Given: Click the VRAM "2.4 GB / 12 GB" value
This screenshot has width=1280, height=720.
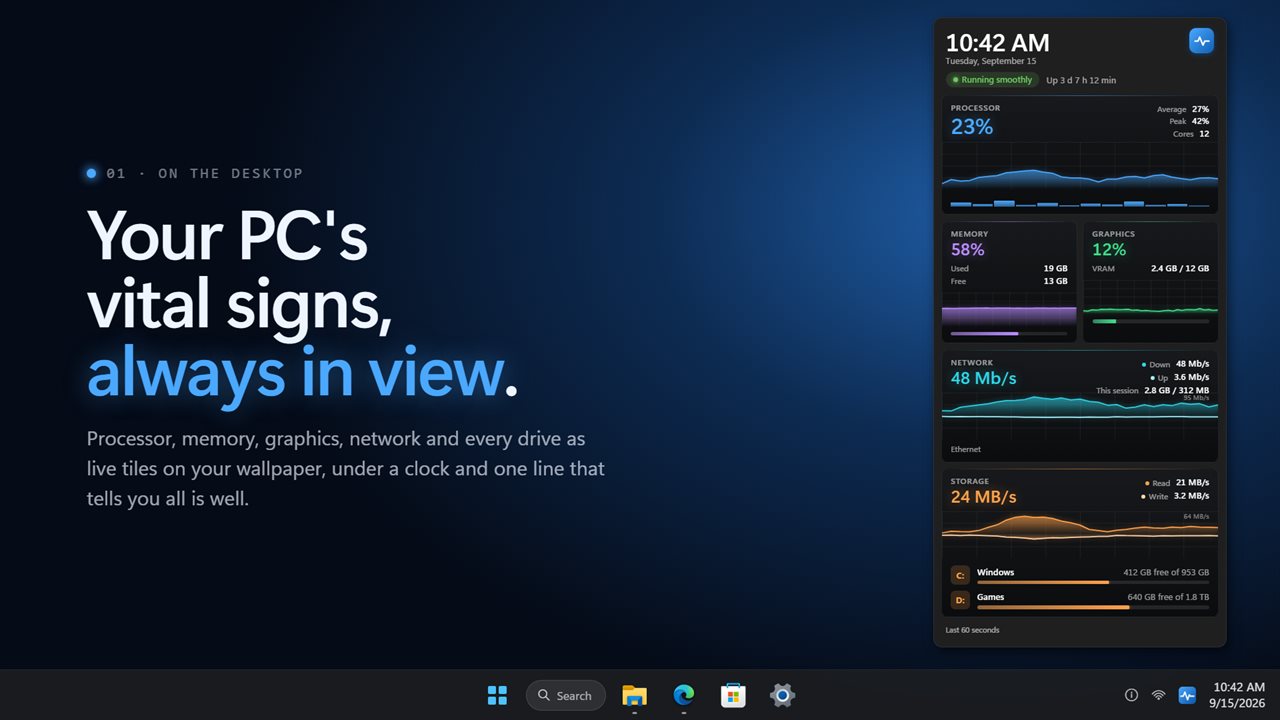Looking at the screenshot, I should pyautogui.click(x=1180, y=269).
